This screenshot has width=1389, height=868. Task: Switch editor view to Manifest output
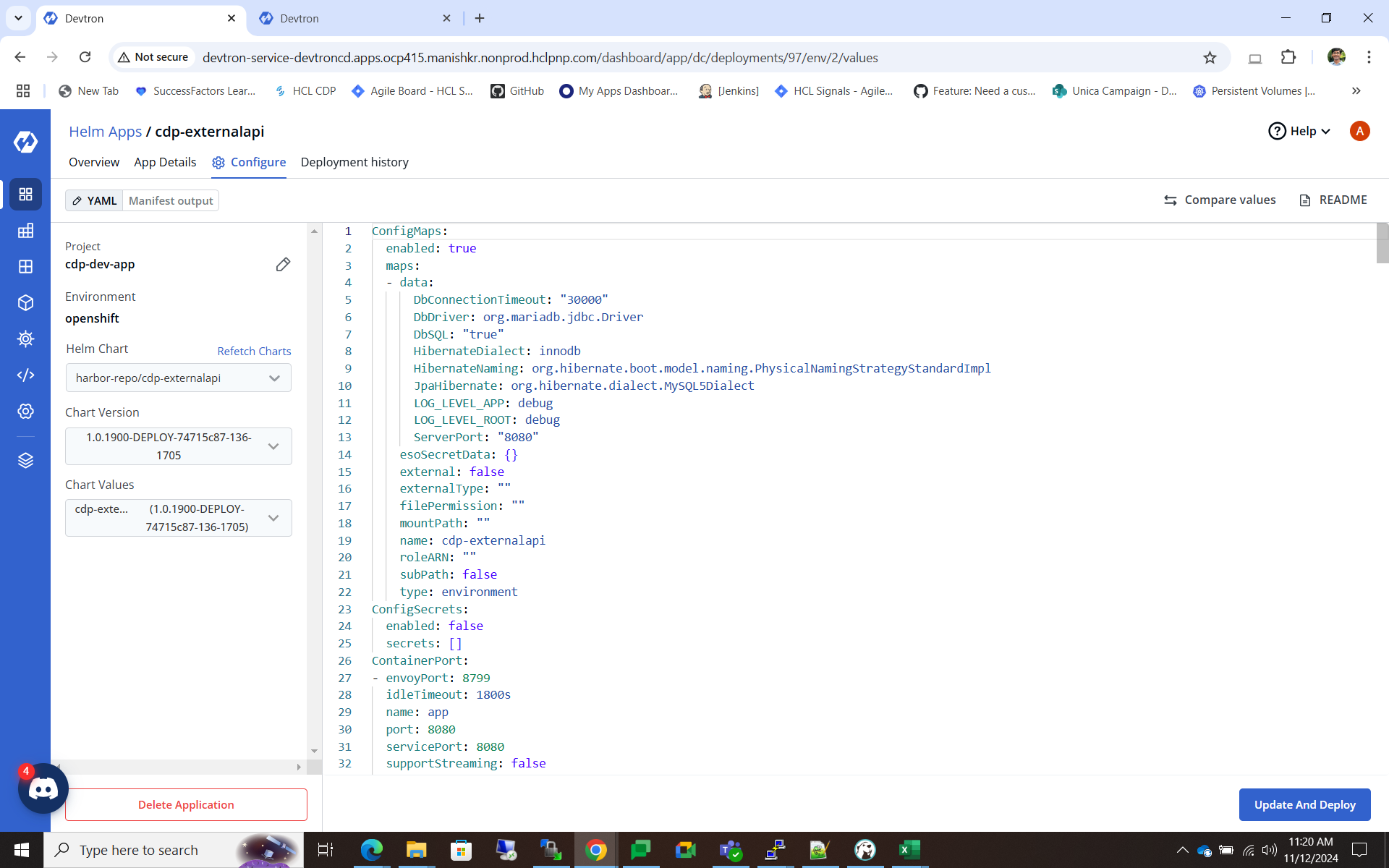171,200
